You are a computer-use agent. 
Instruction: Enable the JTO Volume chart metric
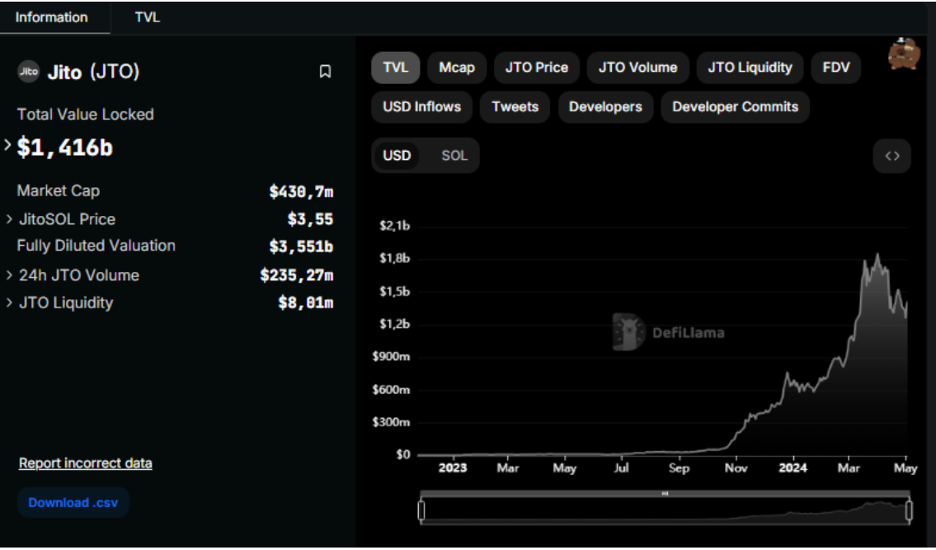(638, 67)
